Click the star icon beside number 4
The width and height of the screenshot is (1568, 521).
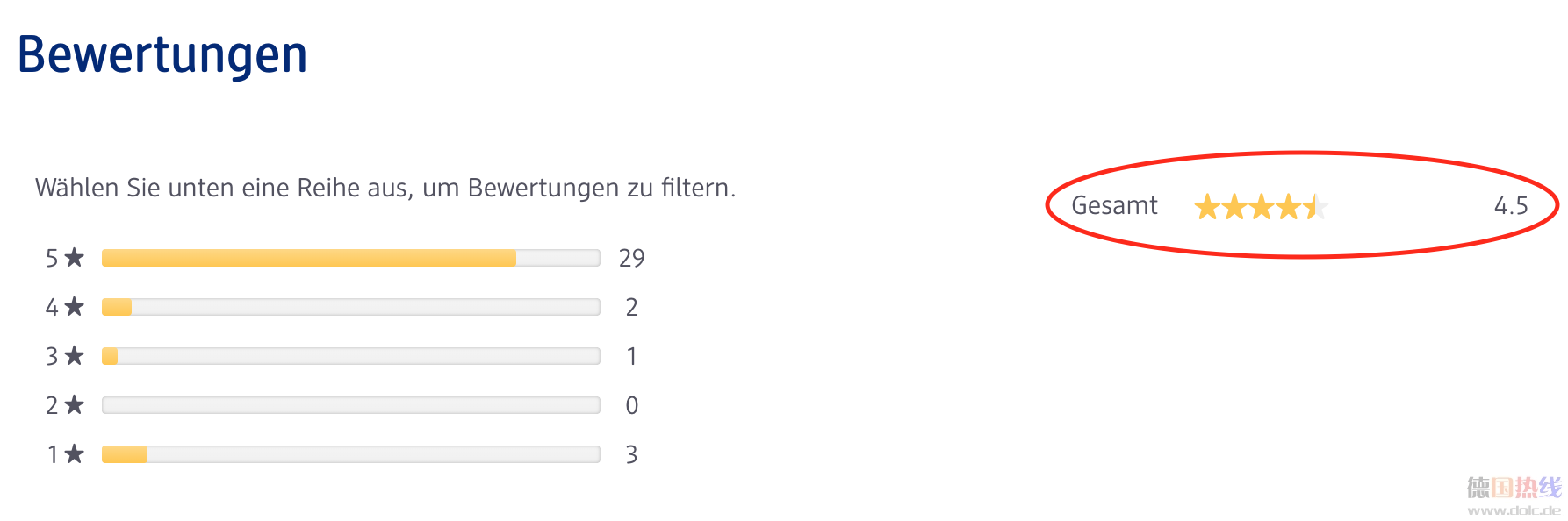pos(75,306)
